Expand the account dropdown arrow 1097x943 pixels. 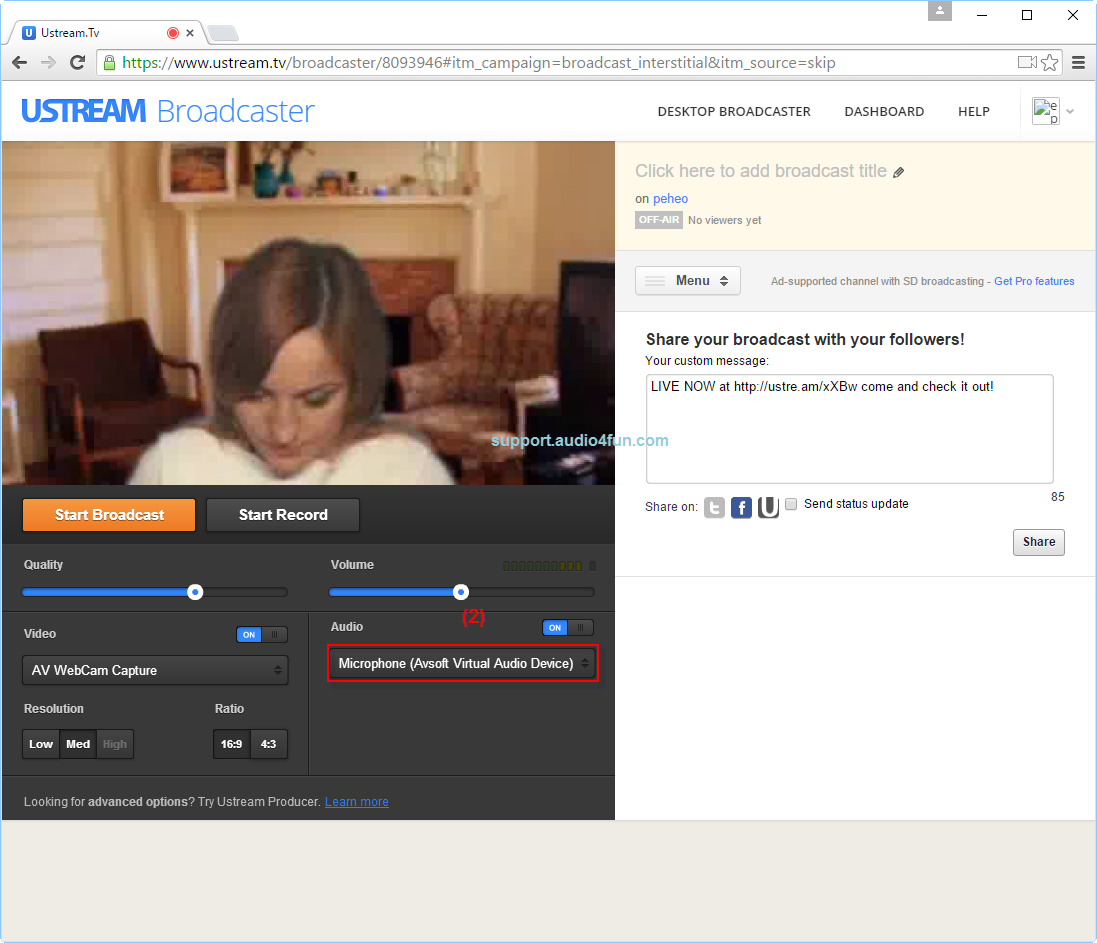[1070, 111]
